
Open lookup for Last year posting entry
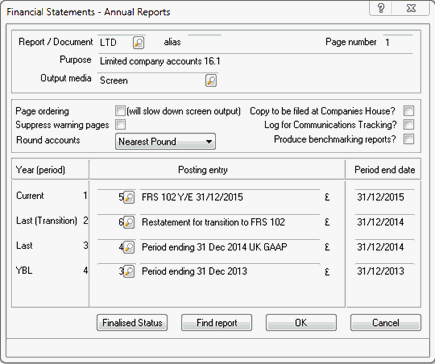129,247
